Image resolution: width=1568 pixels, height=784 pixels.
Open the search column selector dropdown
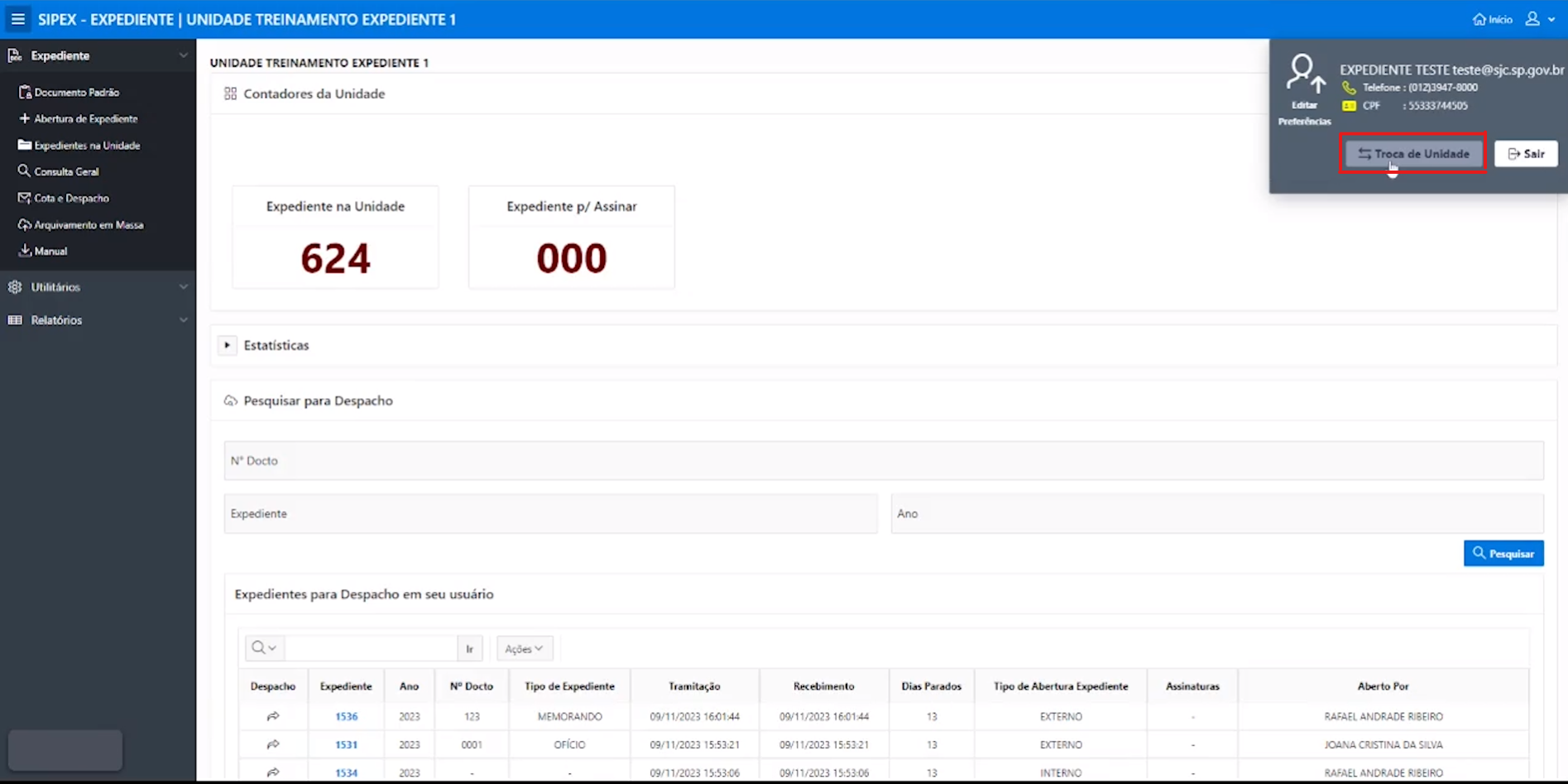[x=263, y=647]
